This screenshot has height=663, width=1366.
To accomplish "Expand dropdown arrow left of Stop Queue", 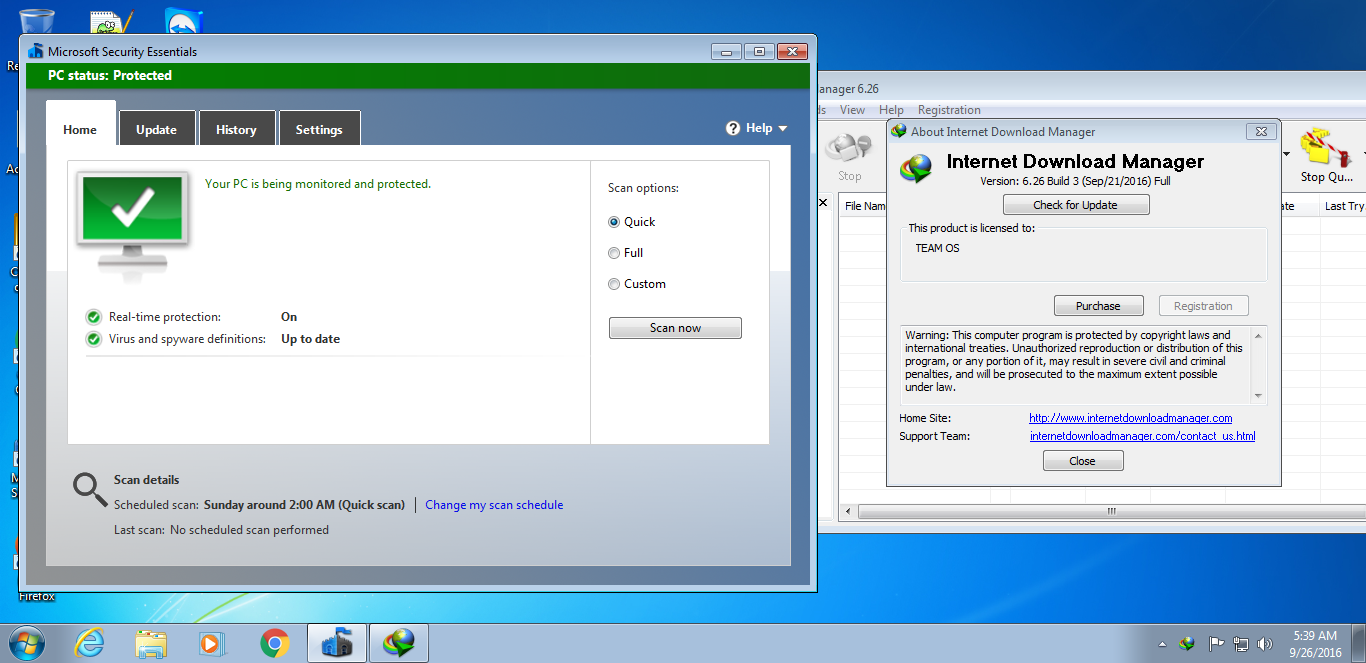I will pyautogui.click(x=1286, y=154).
